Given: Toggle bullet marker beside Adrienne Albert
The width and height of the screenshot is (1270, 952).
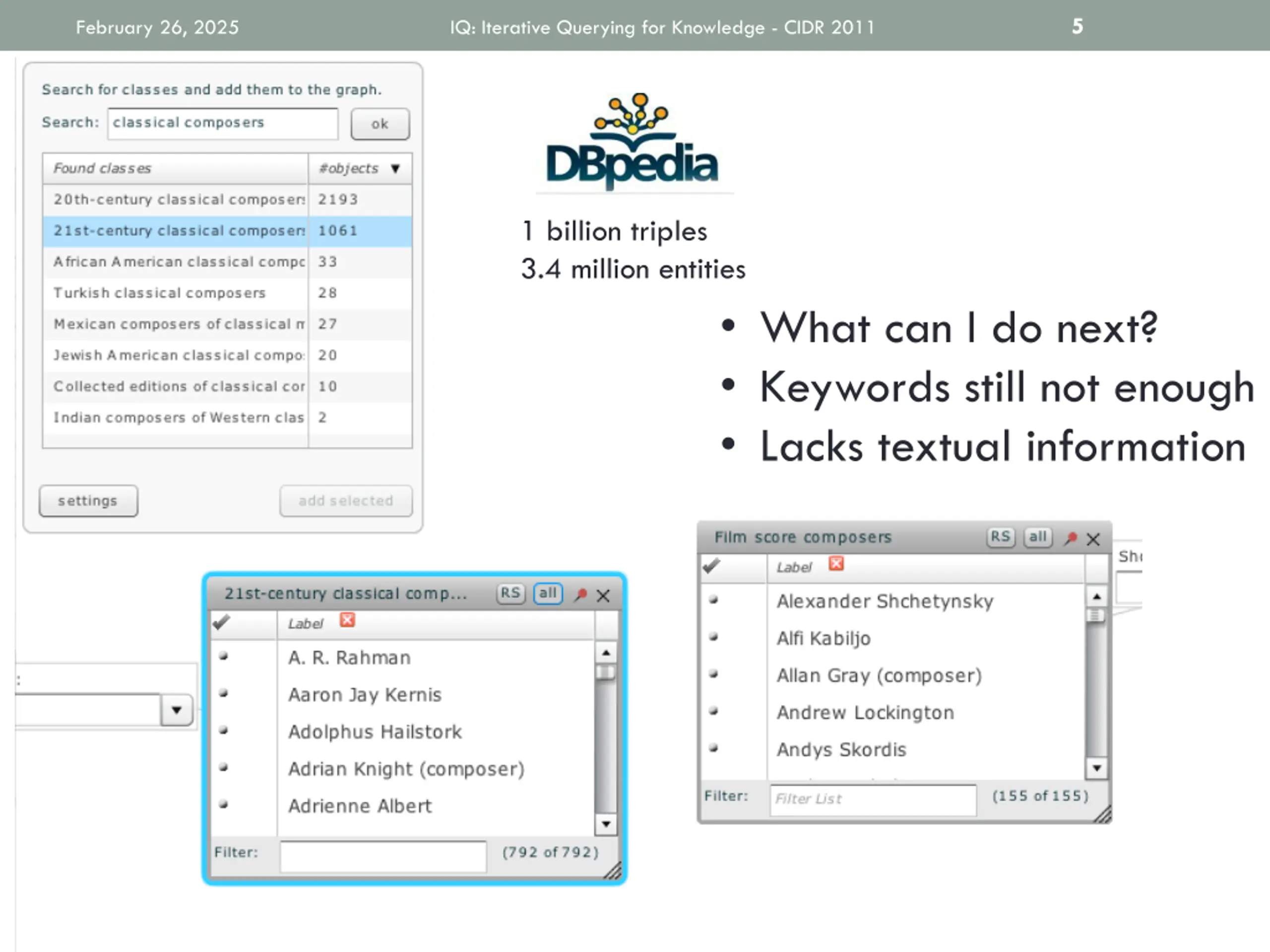Looking at the screenshot, I should point(223,805).
